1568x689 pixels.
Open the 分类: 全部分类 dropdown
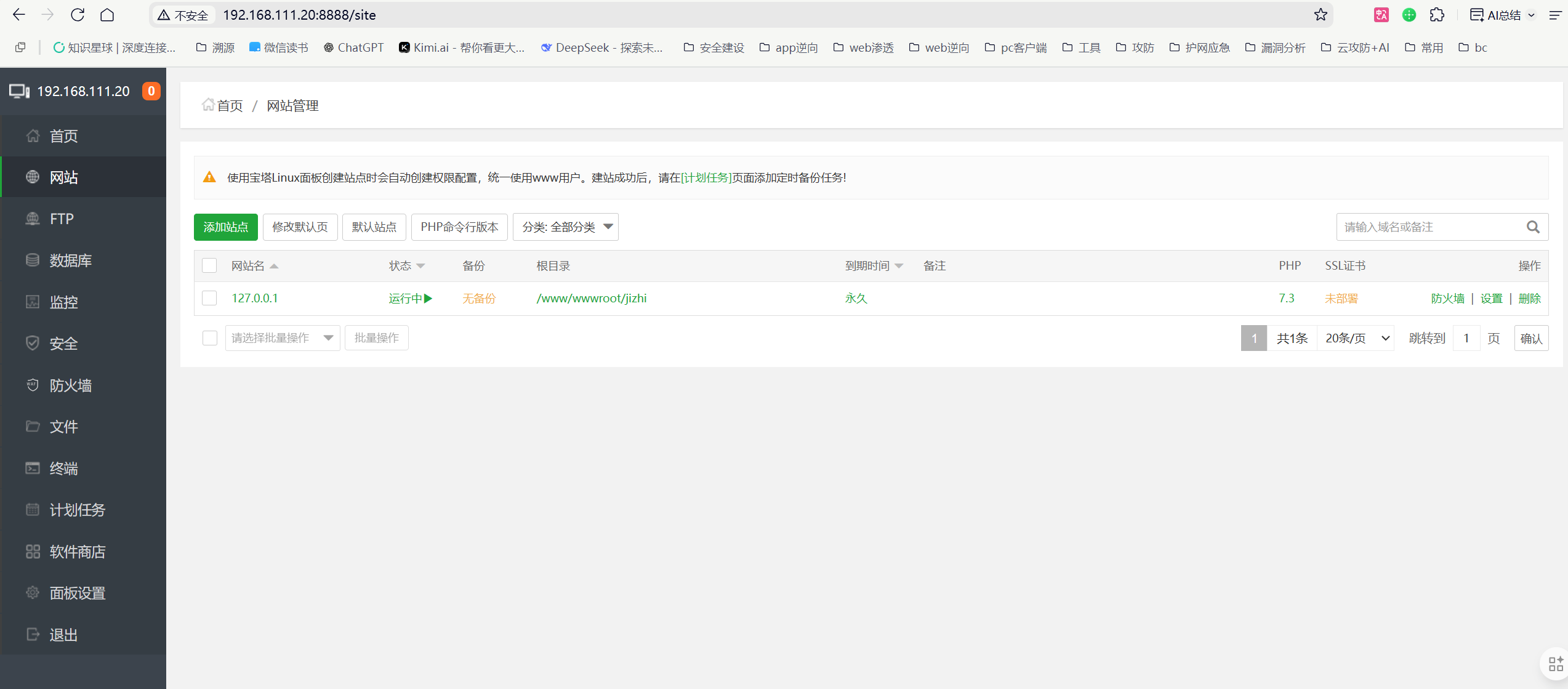(565, 227)
